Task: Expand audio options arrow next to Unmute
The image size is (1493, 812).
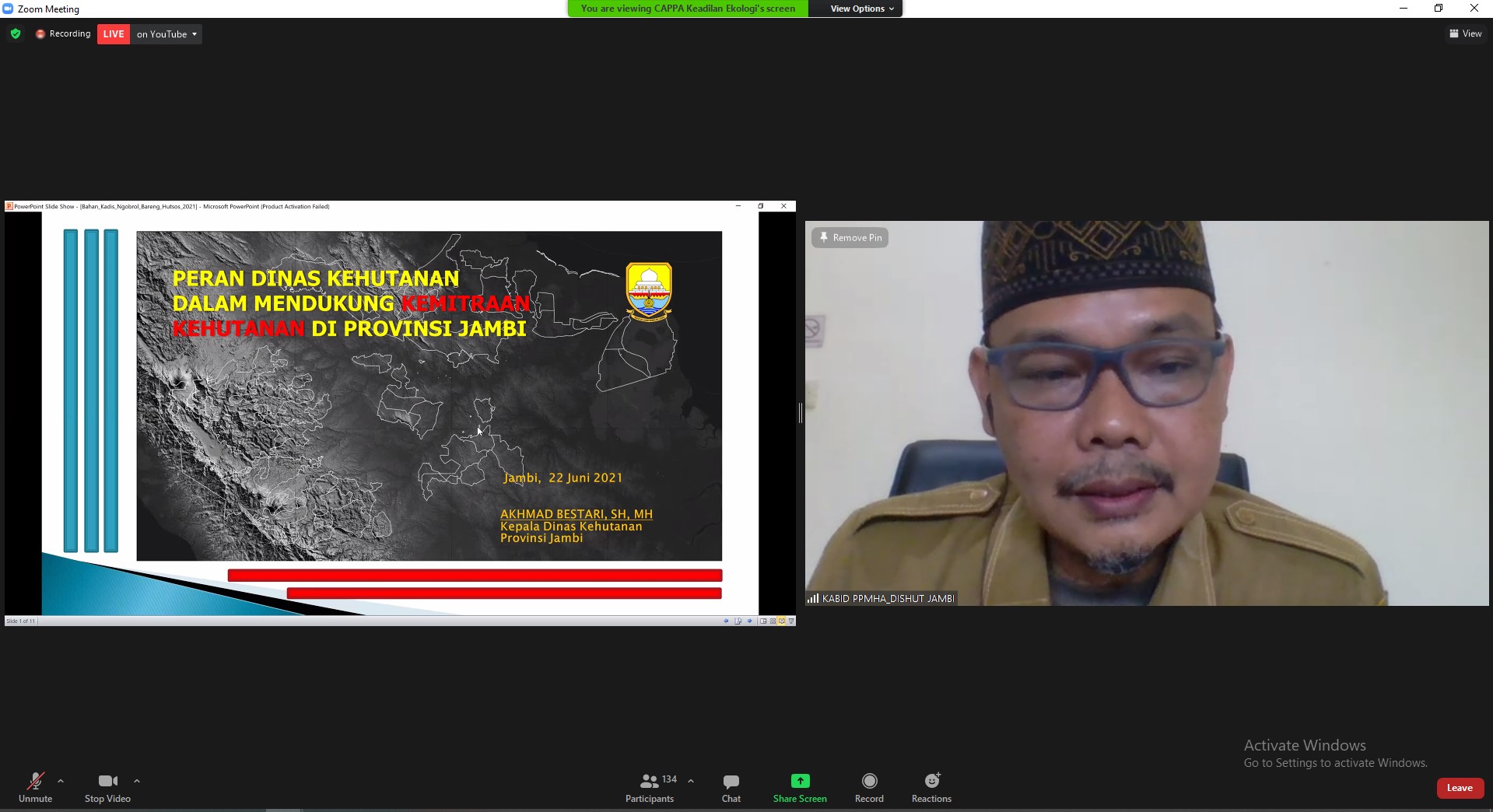Action: click(61, 781)
